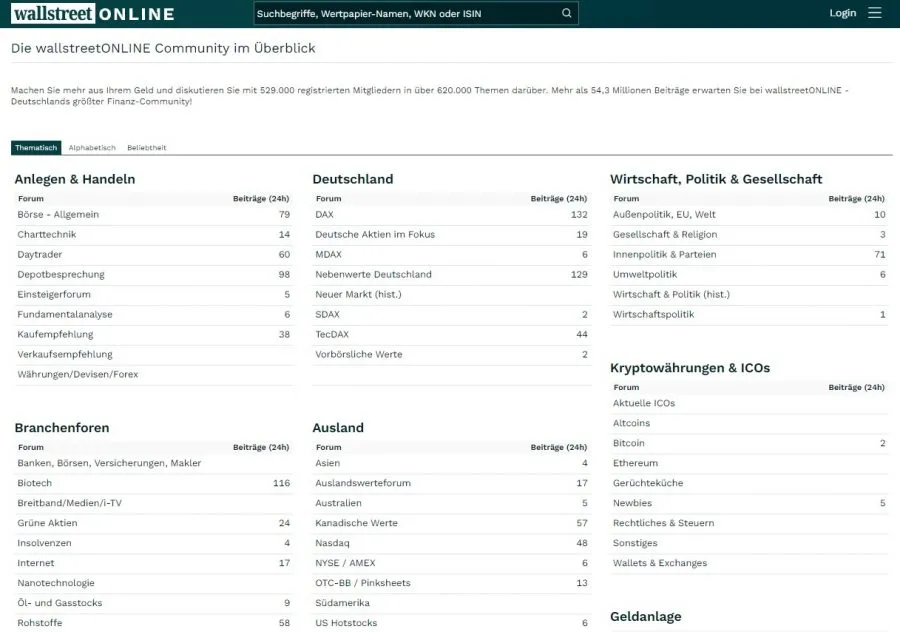Open the Biotech forum
The height and width of the screenshot is (632, 900).
point(34,483)
